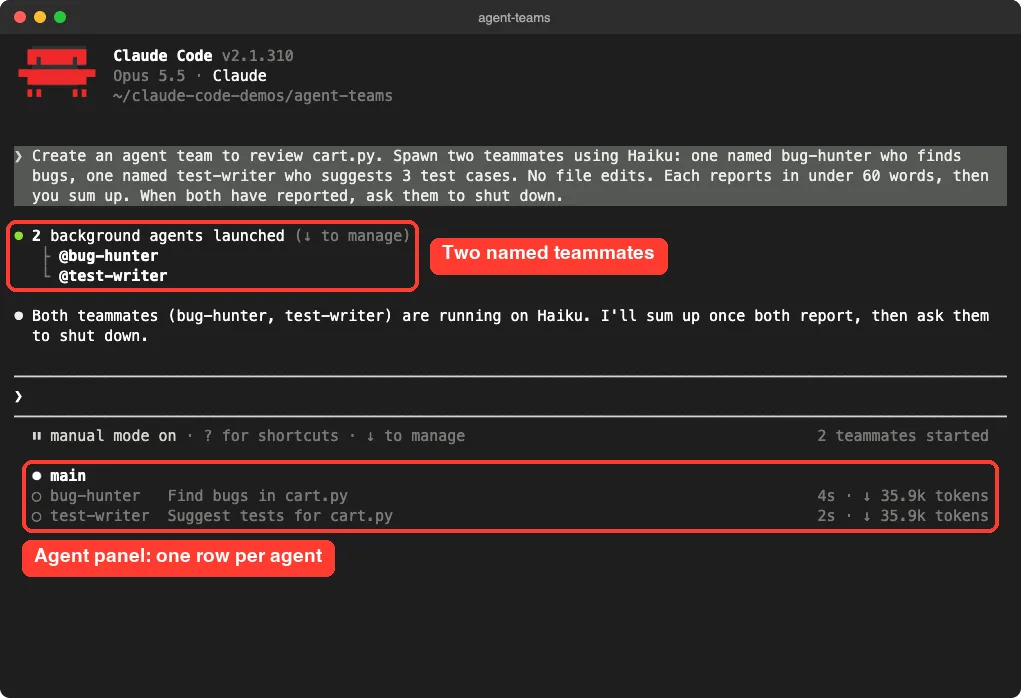Select the test-writer agent row

coord(510,516)
